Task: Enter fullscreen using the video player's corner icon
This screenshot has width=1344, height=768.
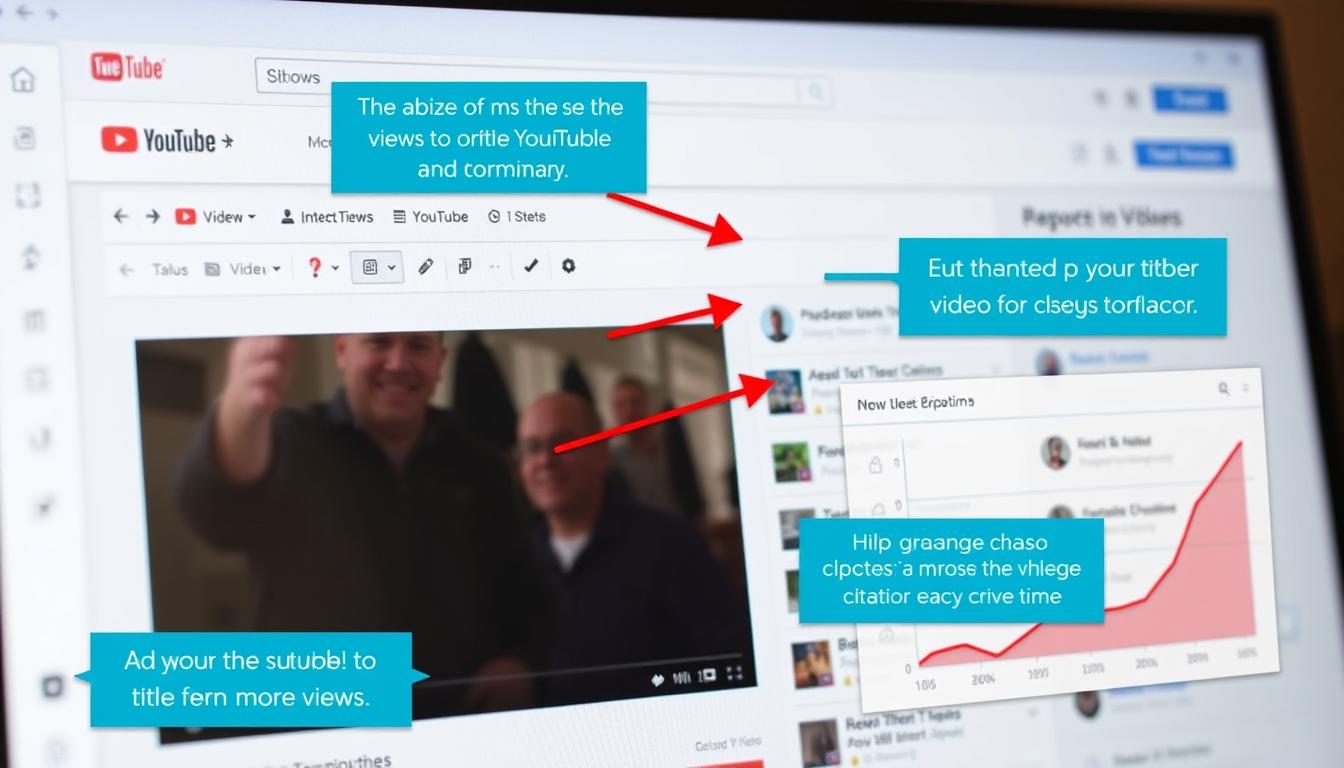Action: tap(734, 674)
